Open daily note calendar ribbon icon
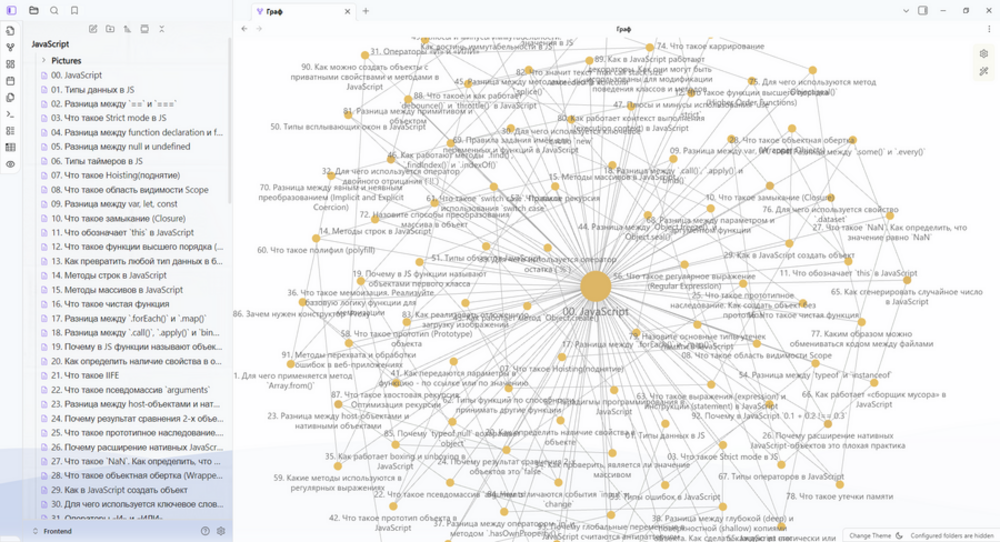1000x542 pixels. (x=11, y=81)
